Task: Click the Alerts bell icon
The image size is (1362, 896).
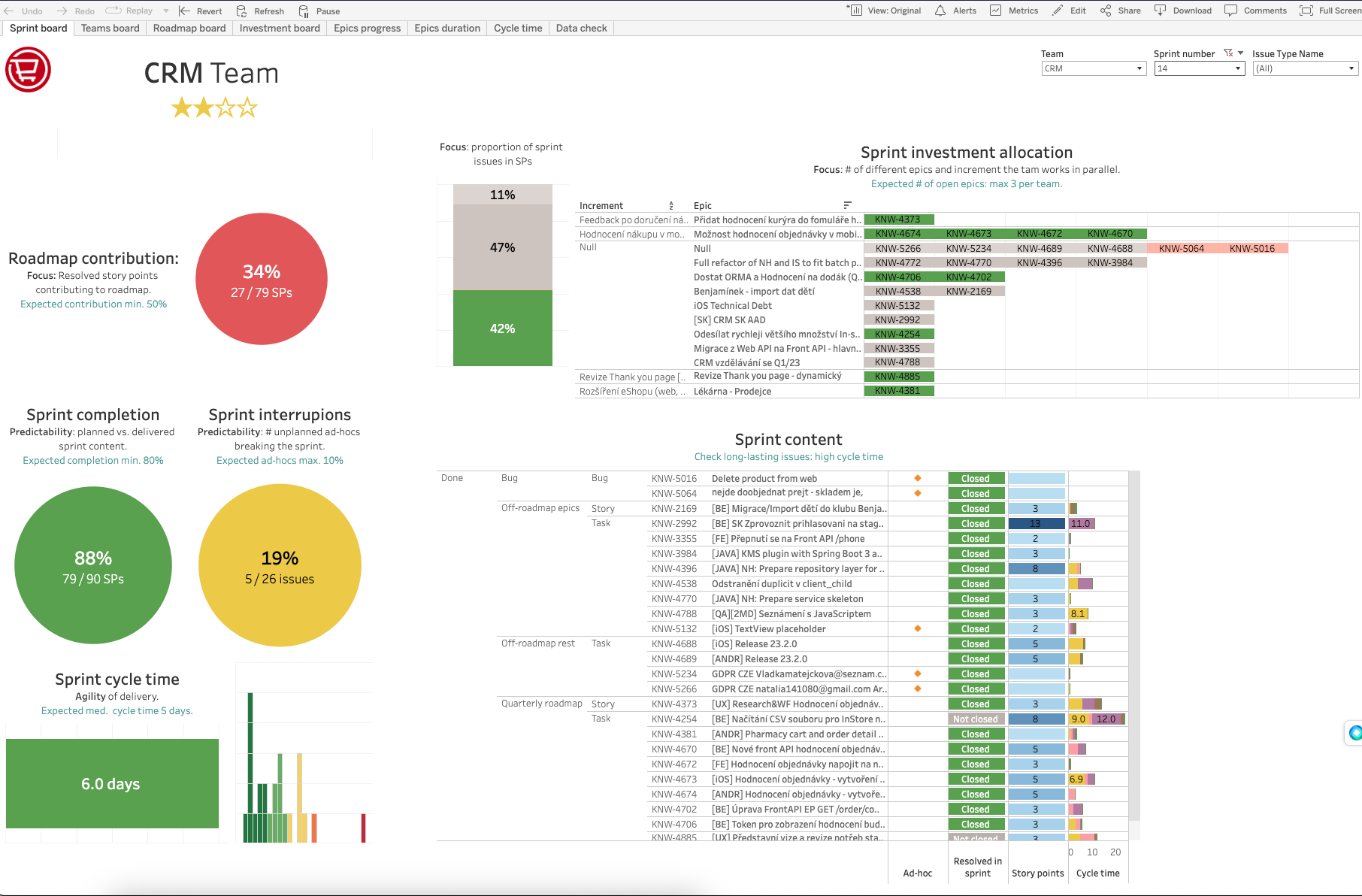Action: tap(940, 11)
